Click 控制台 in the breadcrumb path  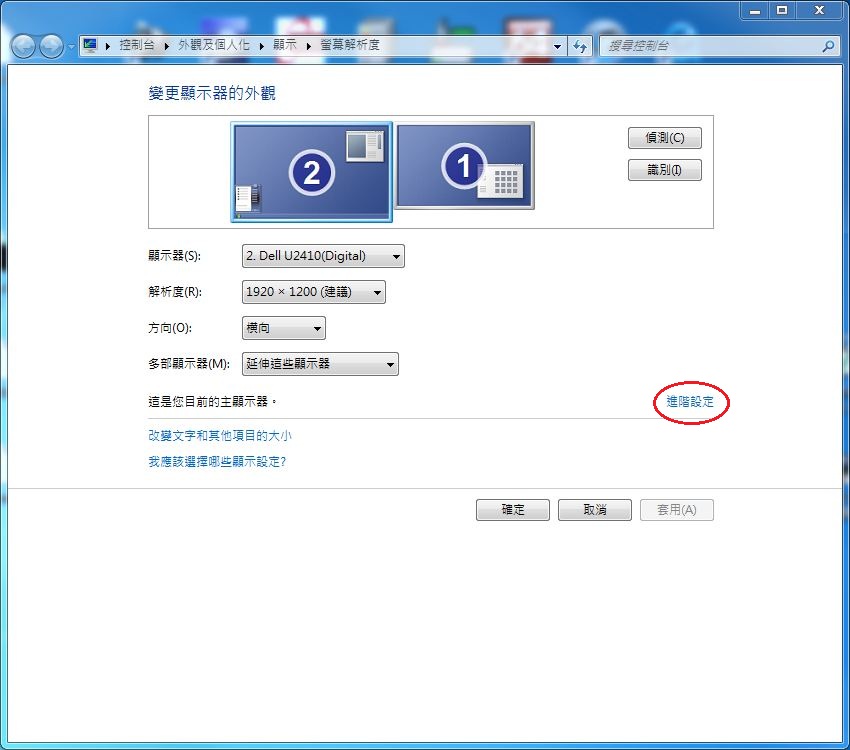click(x=137, y=45)
